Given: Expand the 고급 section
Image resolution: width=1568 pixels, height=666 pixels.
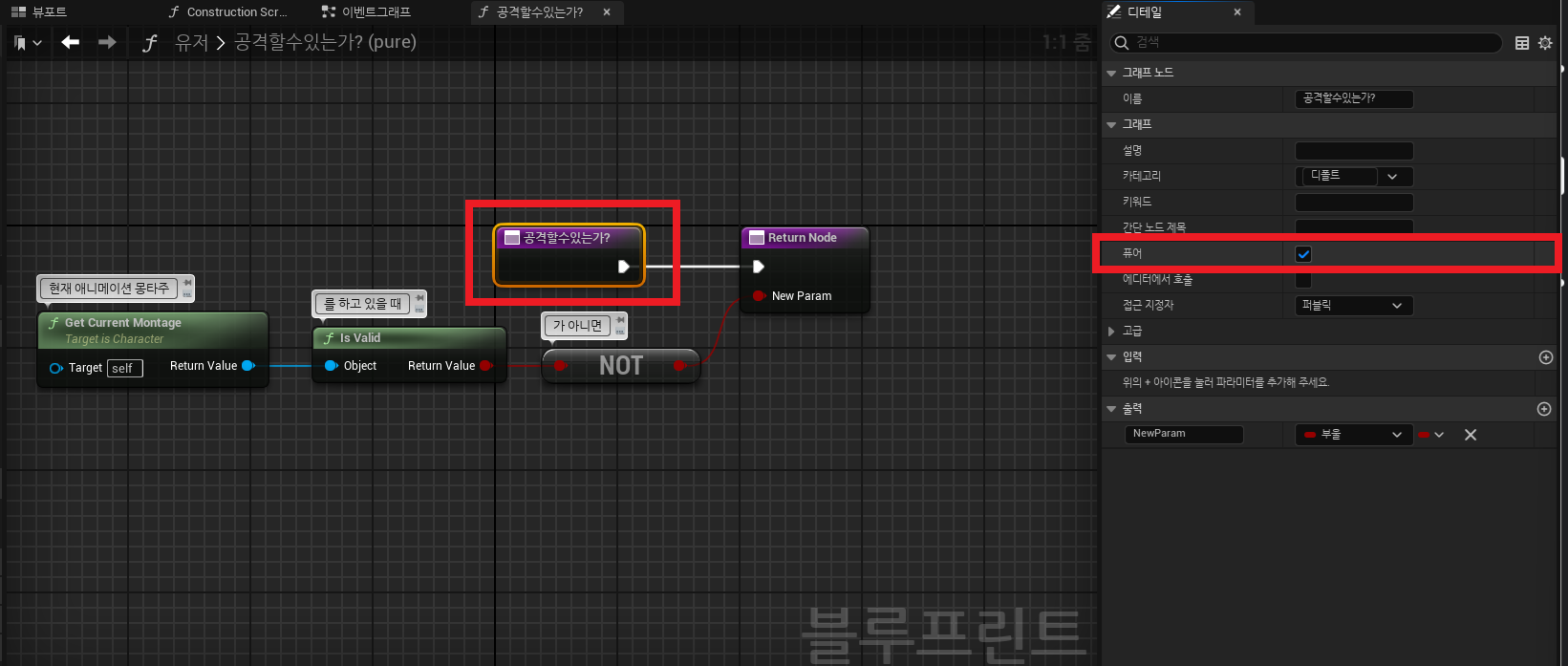Looking at the screenshot, I should tap(1111, 331).
